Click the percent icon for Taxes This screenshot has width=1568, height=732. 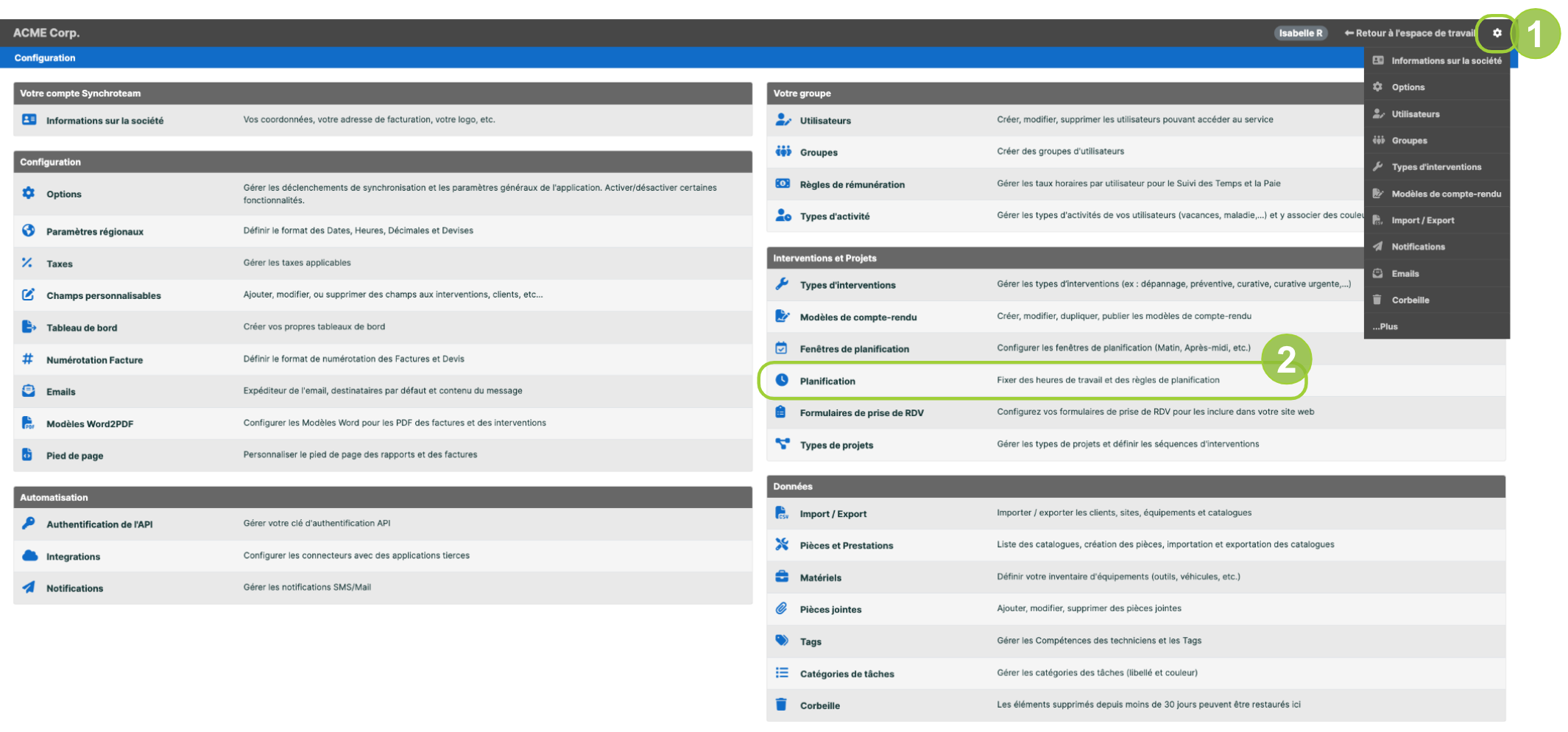pos(27,263)
